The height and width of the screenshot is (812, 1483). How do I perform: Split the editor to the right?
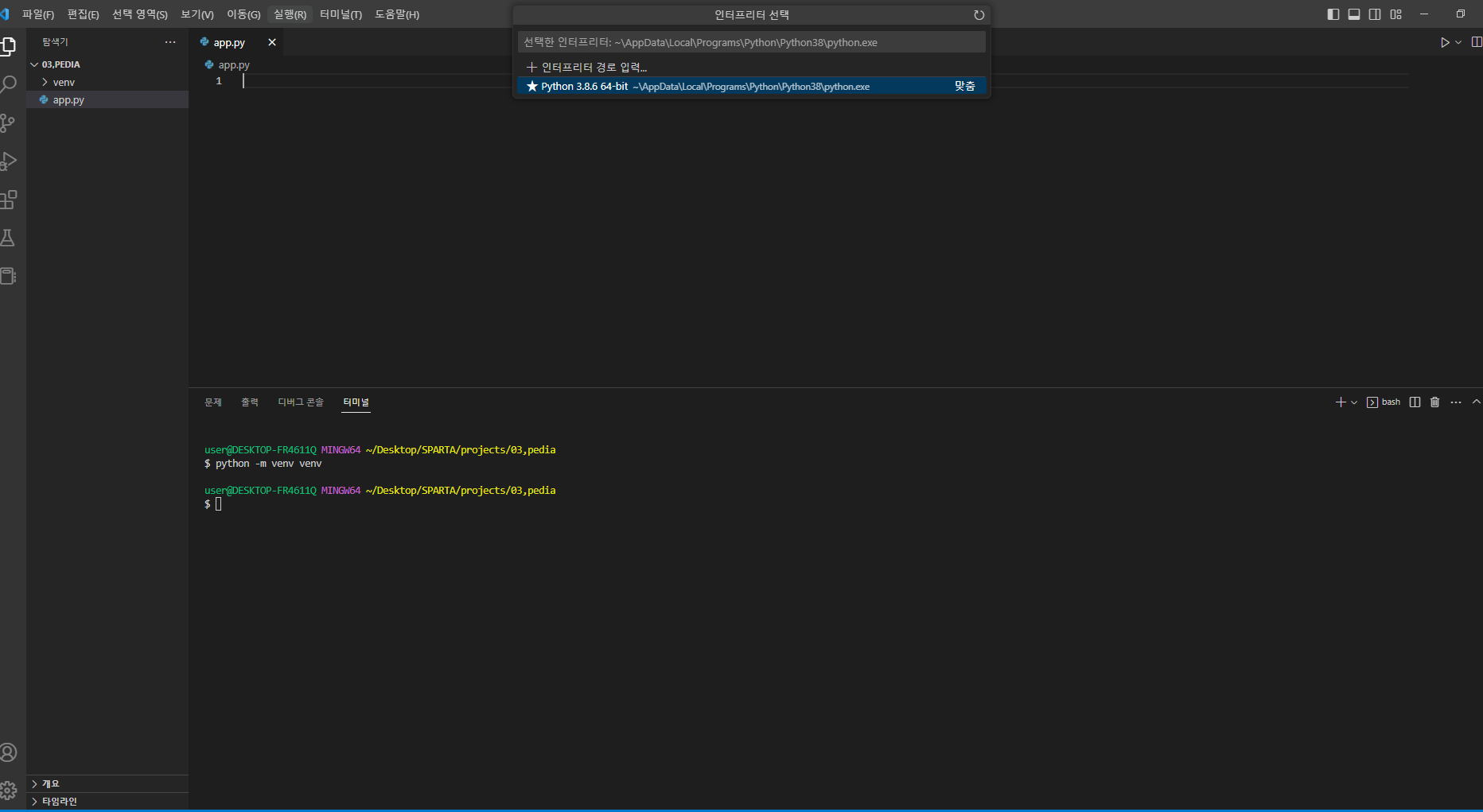pos(1477,42)
